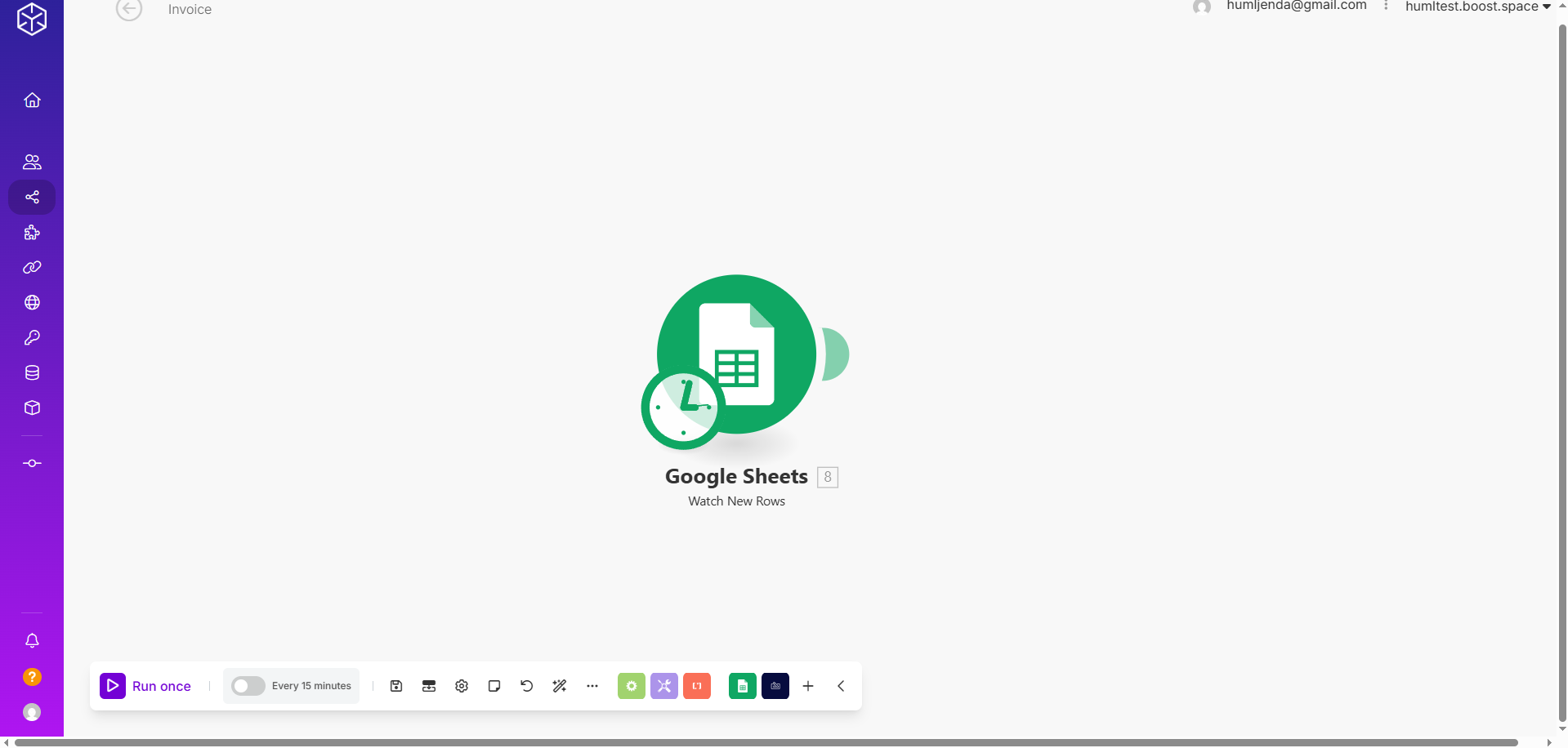Image resolution: width=1568 pixels, height=748 pixels.
Task: Click the horizontal scrollbar at the bottom
Action: coord(766,742)
